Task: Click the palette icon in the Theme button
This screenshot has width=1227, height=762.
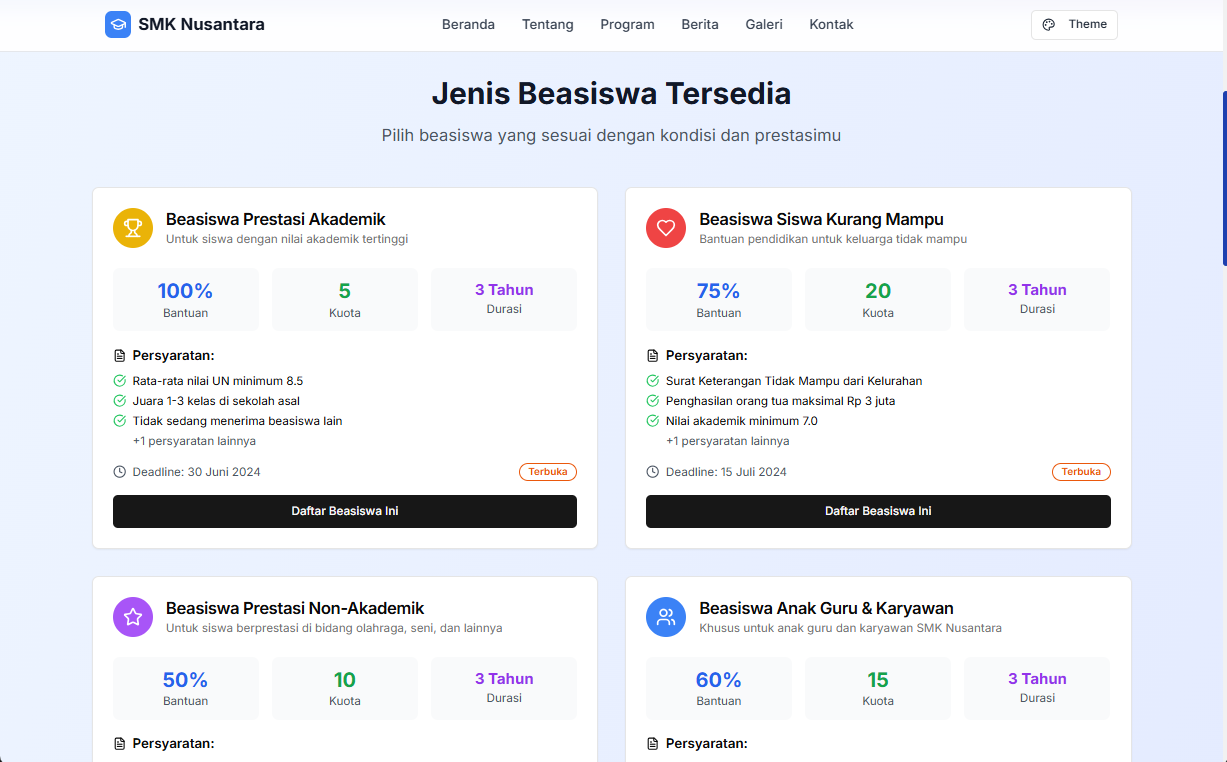Action: [1049, 25]
